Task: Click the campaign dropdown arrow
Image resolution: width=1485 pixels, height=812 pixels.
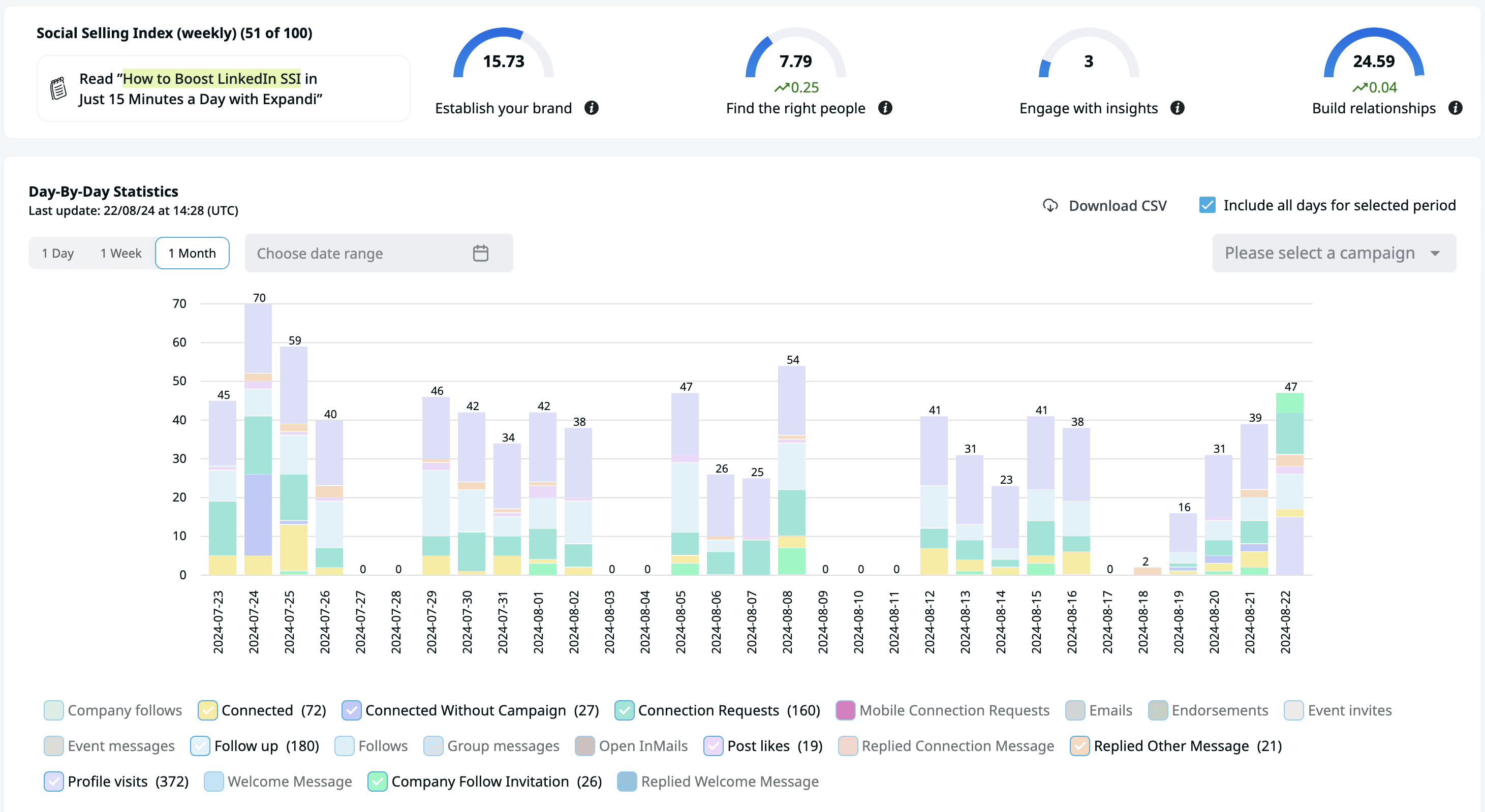Action: 1435,254
